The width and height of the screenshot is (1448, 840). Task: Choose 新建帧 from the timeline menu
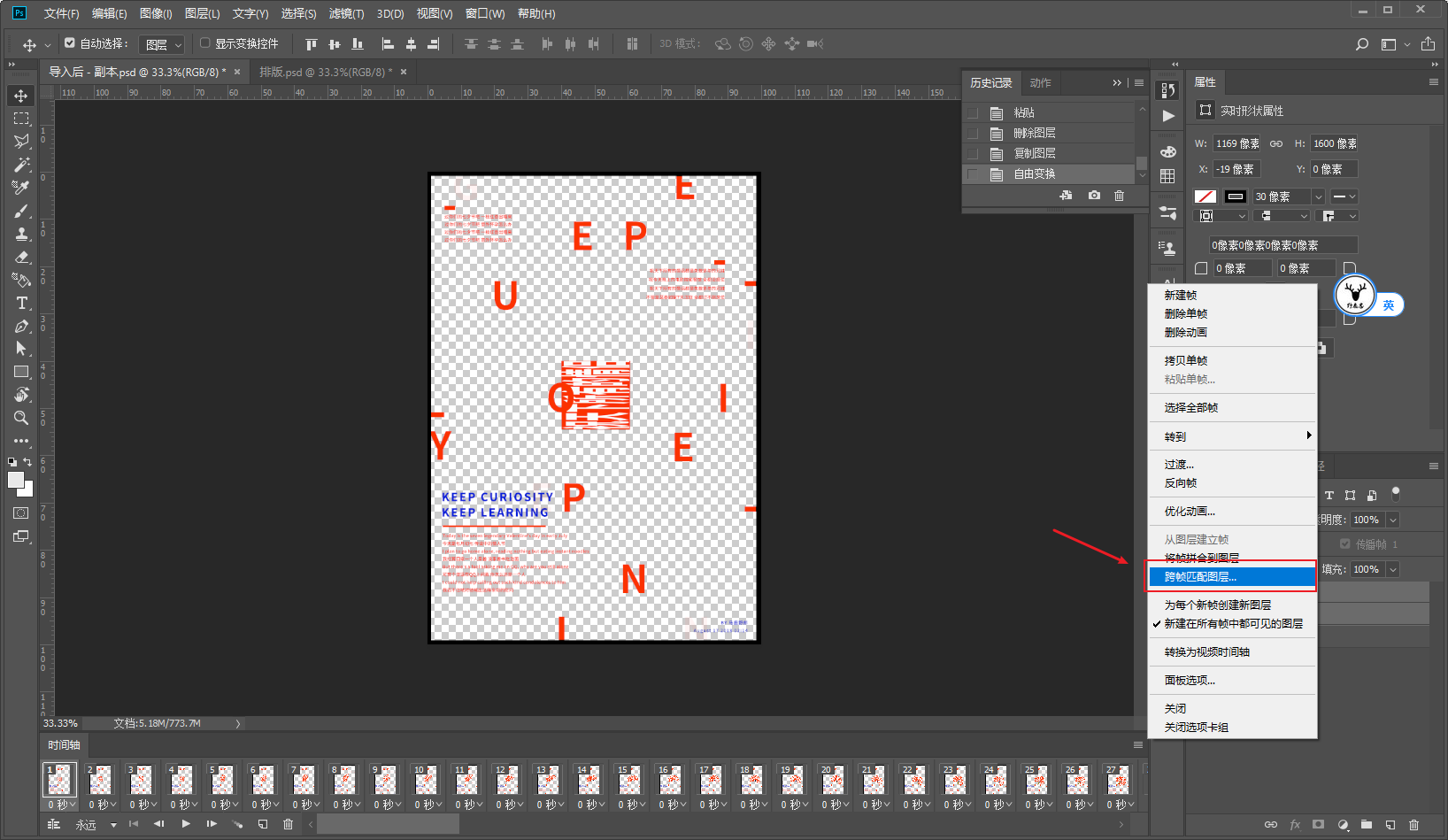tap(1233, 296)
